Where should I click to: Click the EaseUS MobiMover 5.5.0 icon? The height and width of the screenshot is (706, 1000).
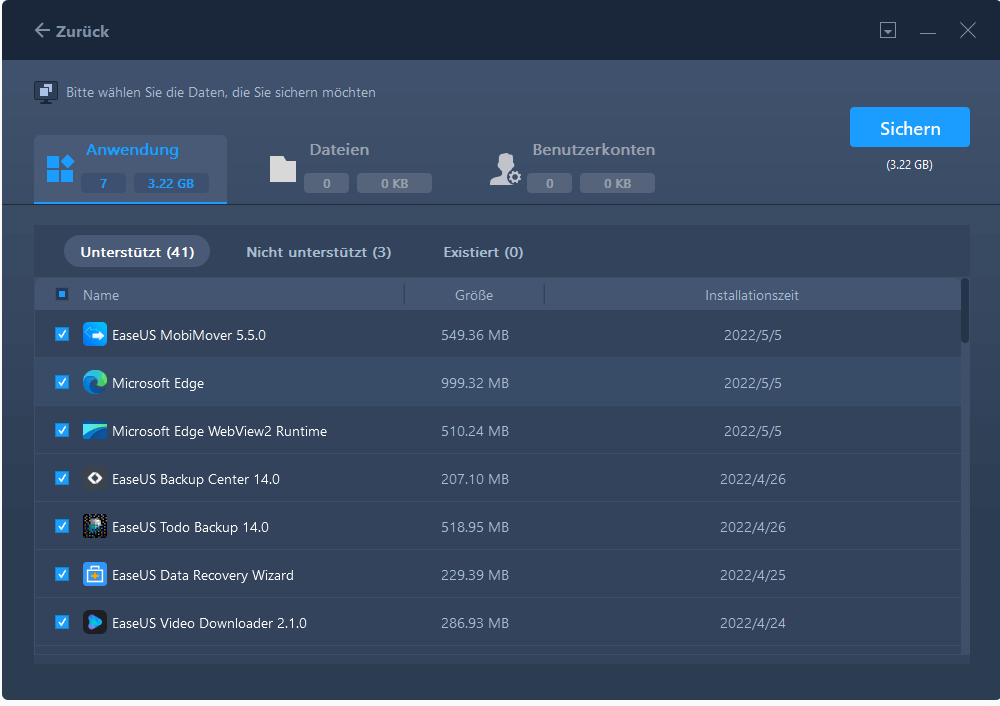click(x=94, y=335)
